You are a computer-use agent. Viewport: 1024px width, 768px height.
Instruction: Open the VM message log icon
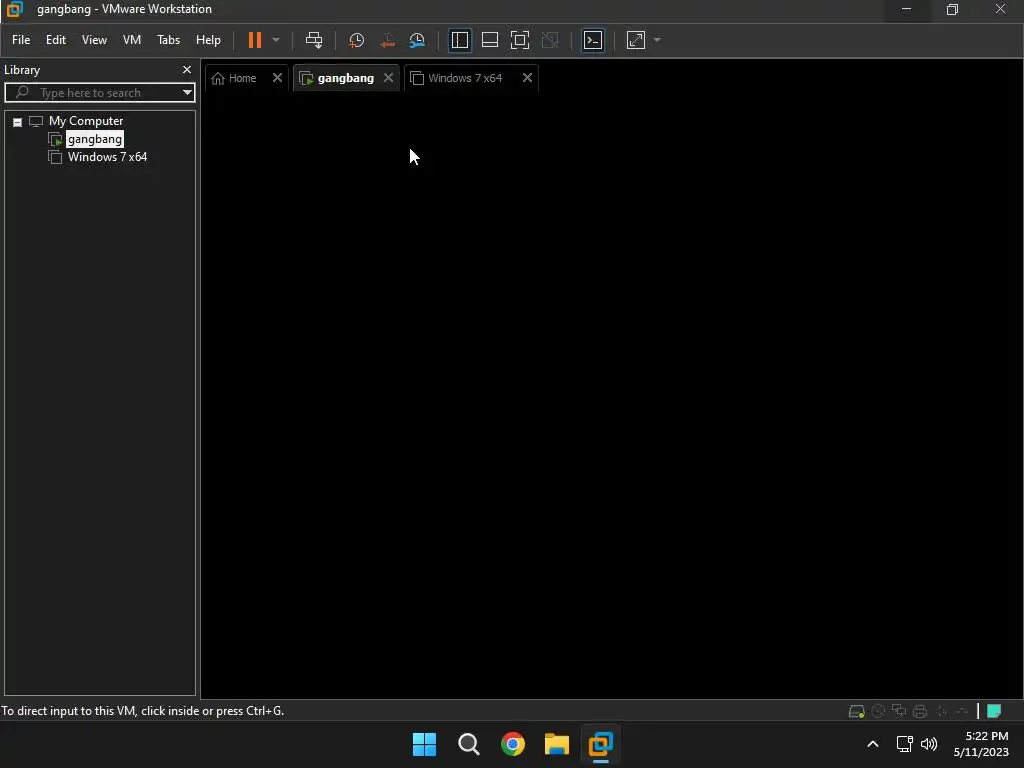(994, 711)
